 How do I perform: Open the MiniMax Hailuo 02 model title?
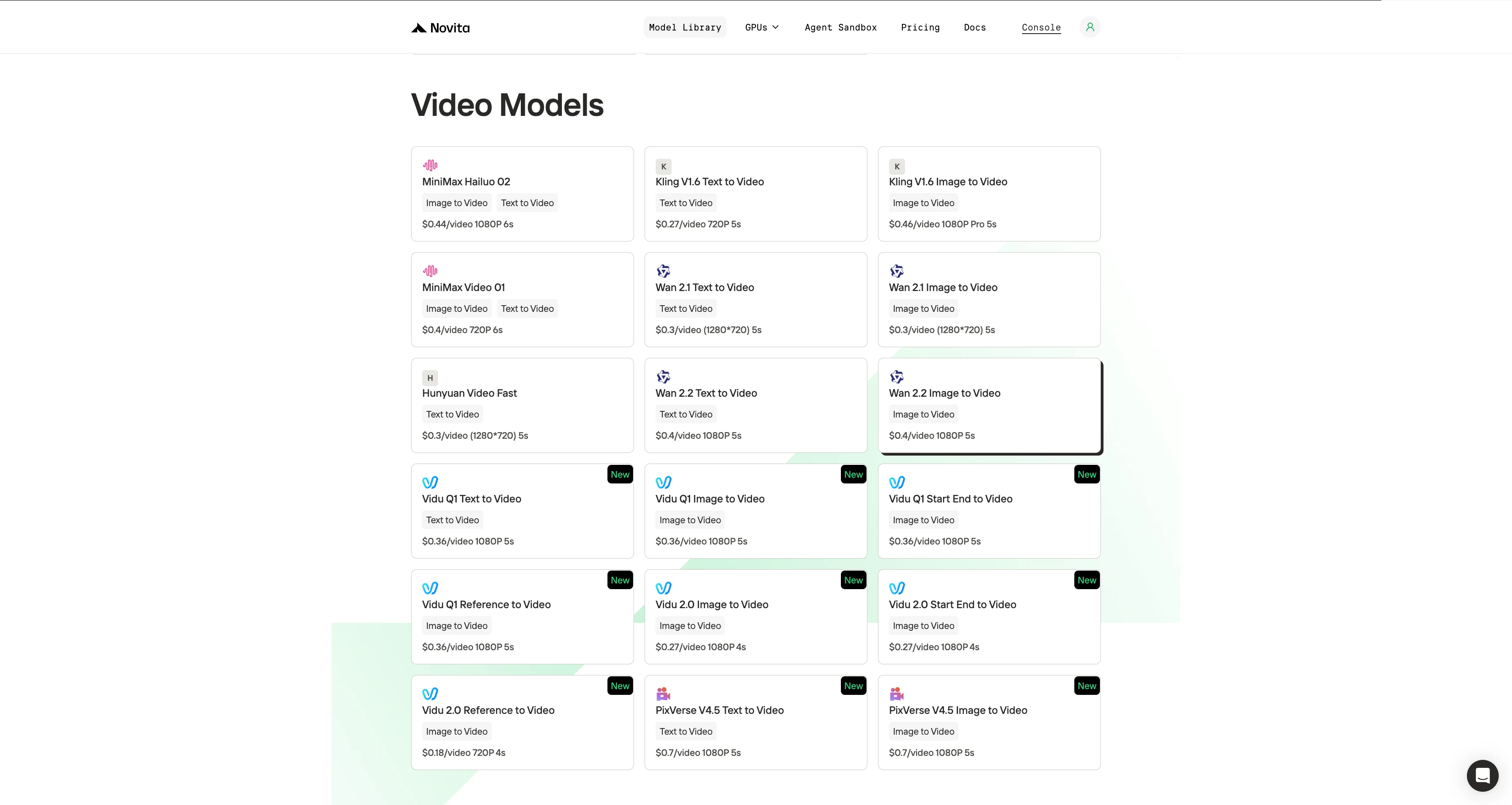click(x=466, y=182)
